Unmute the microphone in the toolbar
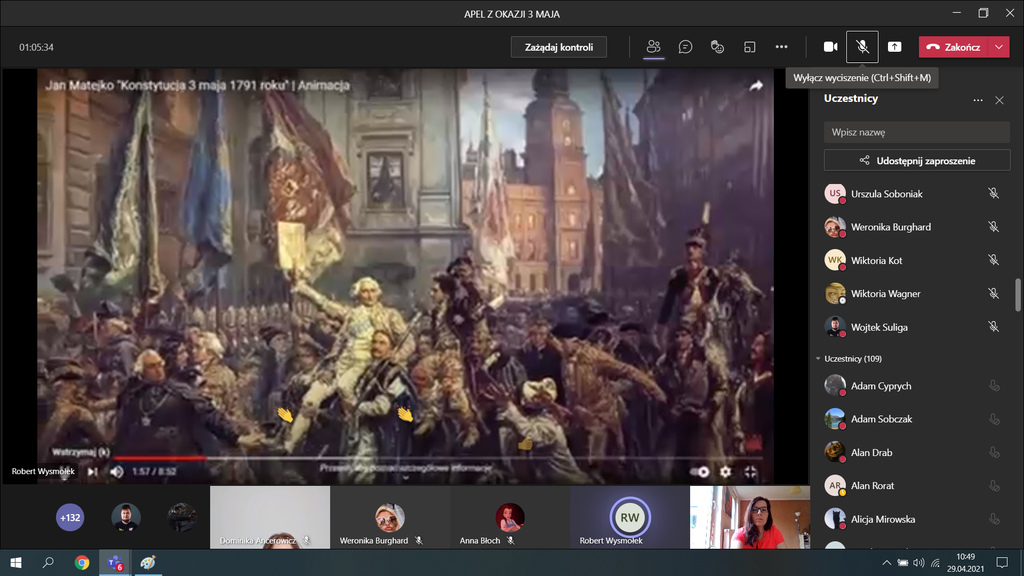The width and height of the screenshot is (1024, 576). point(862,47)
